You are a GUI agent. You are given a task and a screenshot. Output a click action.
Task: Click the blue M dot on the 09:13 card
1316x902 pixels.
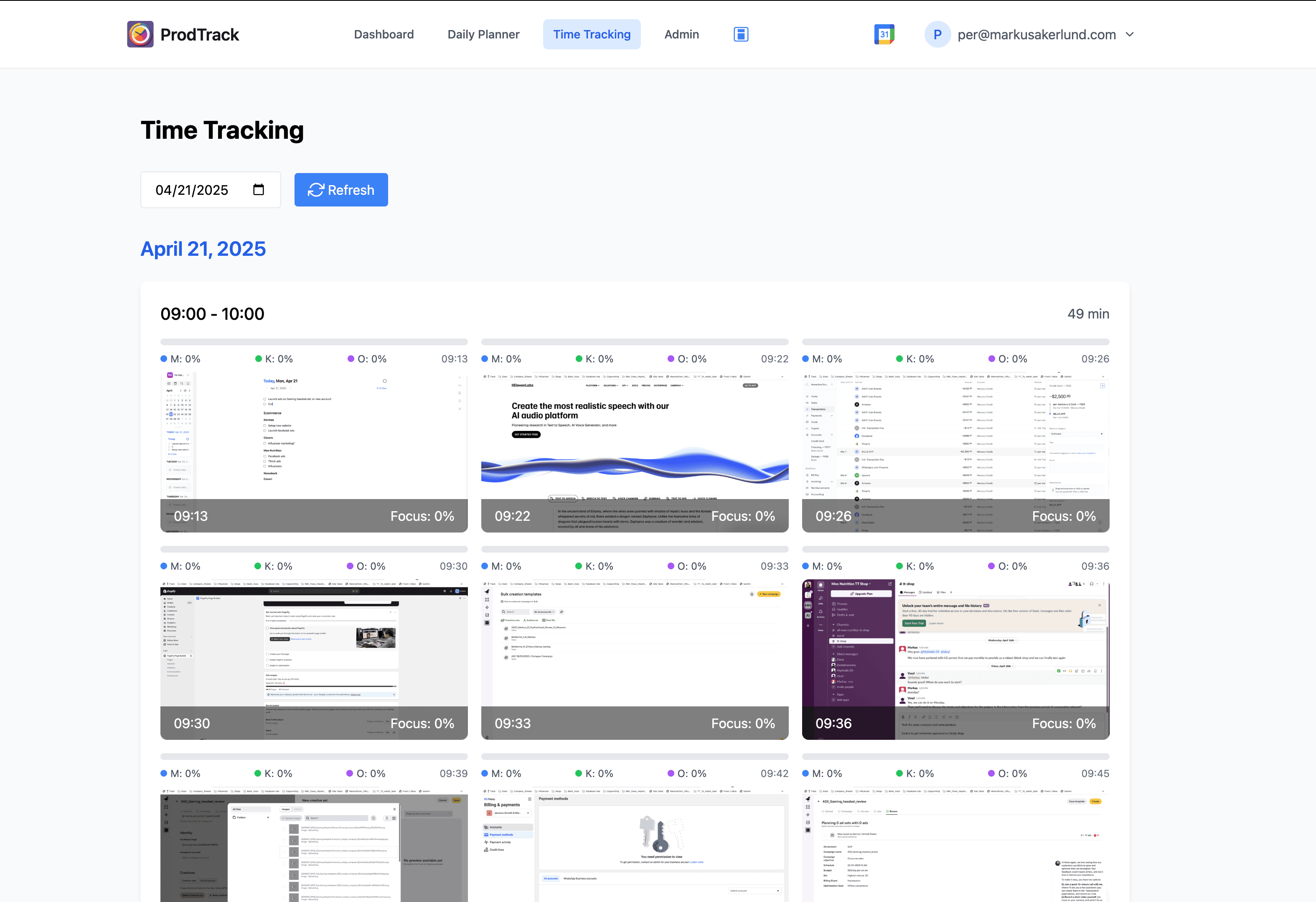(164, 359)
